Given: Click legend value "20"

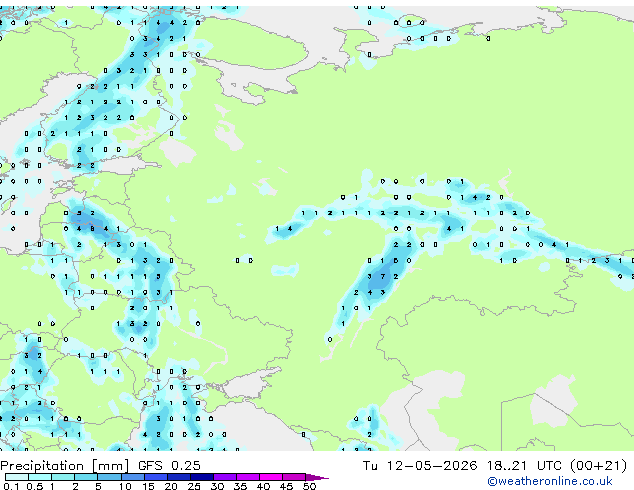Looking at the screenshot, I should tap(171, 486).
